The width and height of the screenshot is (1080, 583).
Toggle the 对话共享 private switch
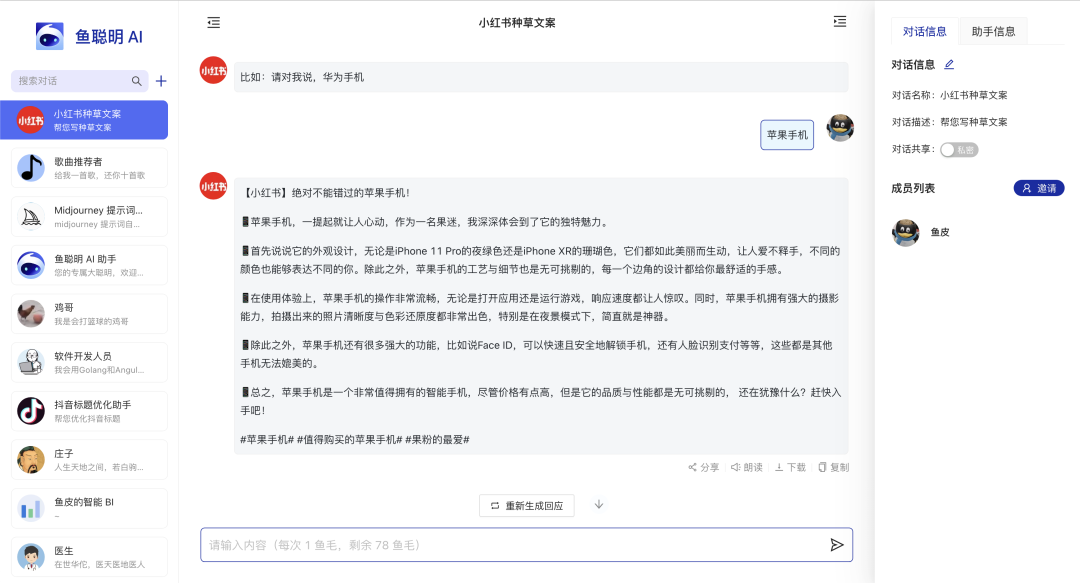click(959, 149)
